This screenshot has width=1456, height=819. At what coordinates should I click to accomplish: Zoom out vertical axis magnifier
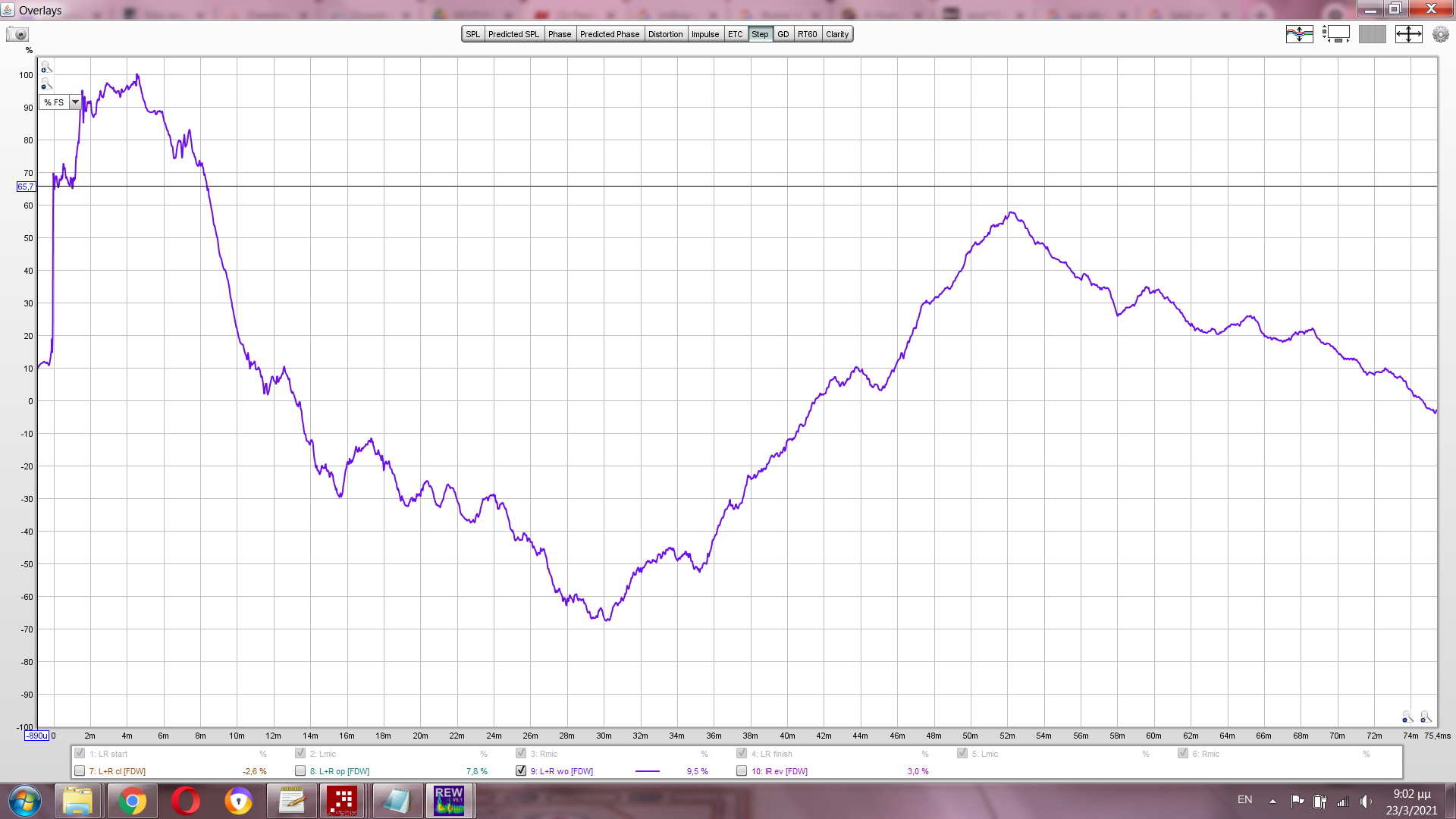coord(46,84)
